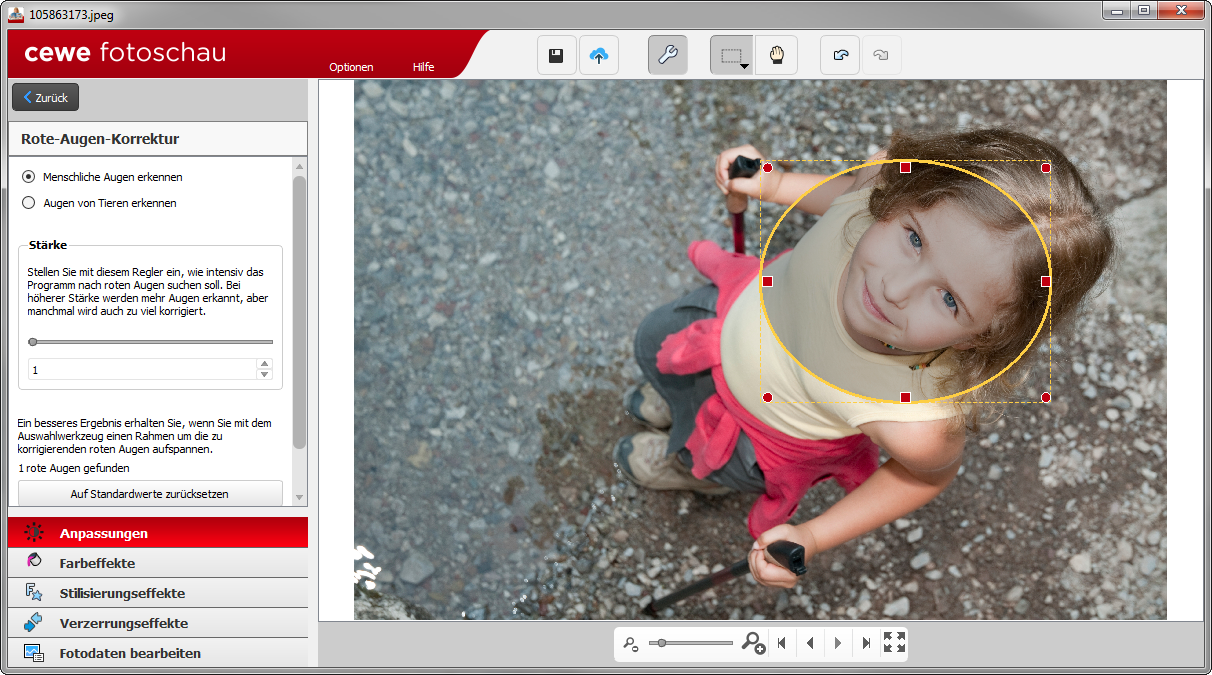Open the selection tool dropdown arrow
Viewport: 1212px width, 675px height.
[x=745, y=67]
